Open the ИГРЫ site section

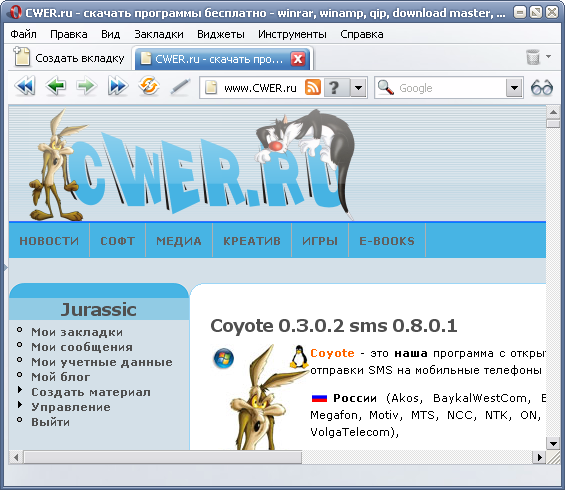tap(320, 241)
